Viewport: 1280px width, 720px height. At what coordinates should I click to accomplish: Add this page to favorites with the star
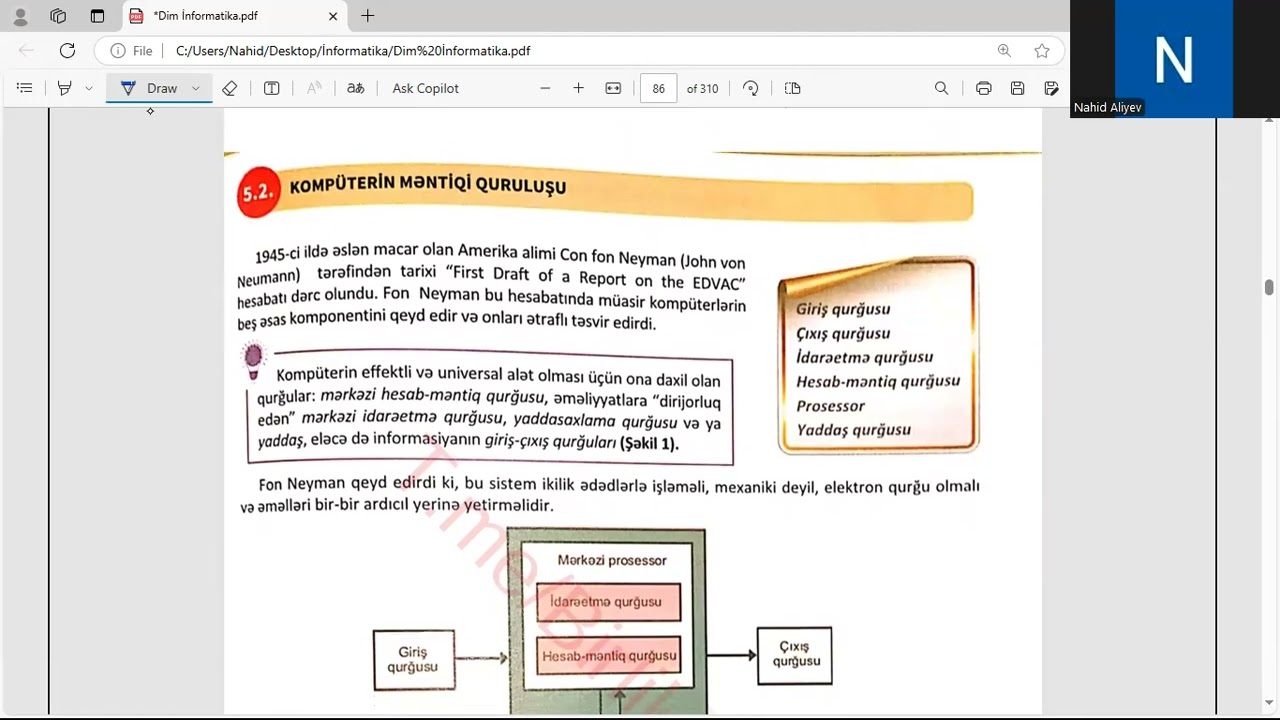(1042, 51)
